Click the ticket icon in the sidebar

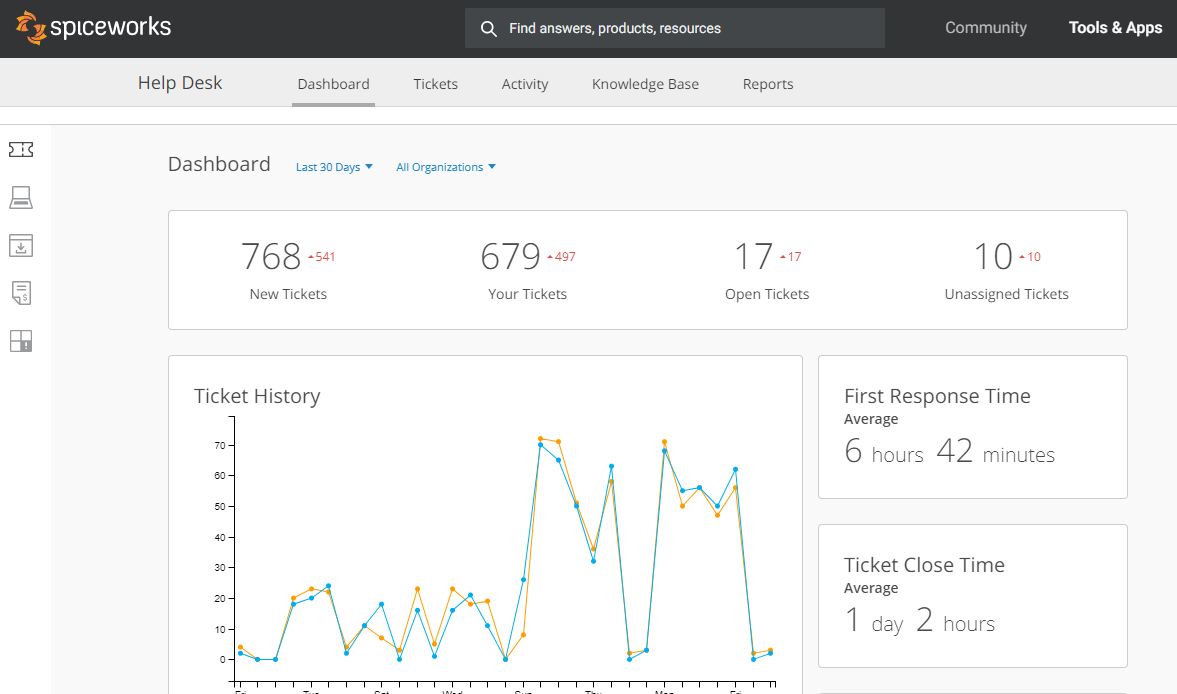(x=21, y=149)
